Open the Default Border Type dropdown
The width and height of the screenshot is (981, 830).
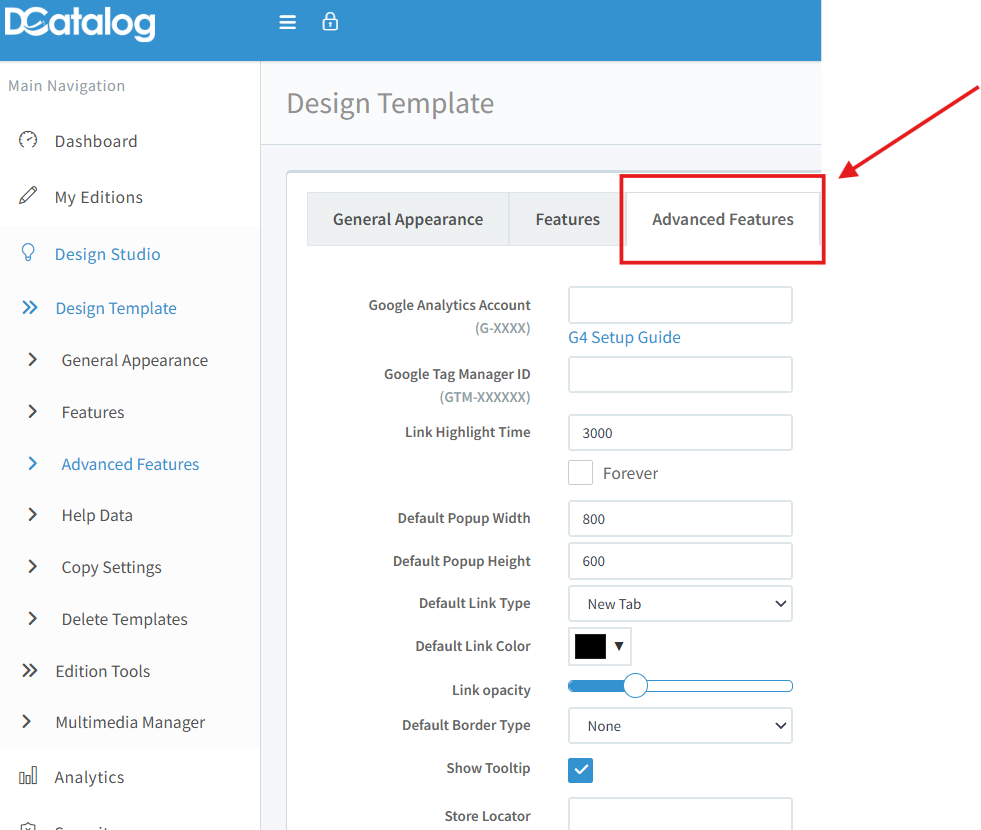pos(680,726)
